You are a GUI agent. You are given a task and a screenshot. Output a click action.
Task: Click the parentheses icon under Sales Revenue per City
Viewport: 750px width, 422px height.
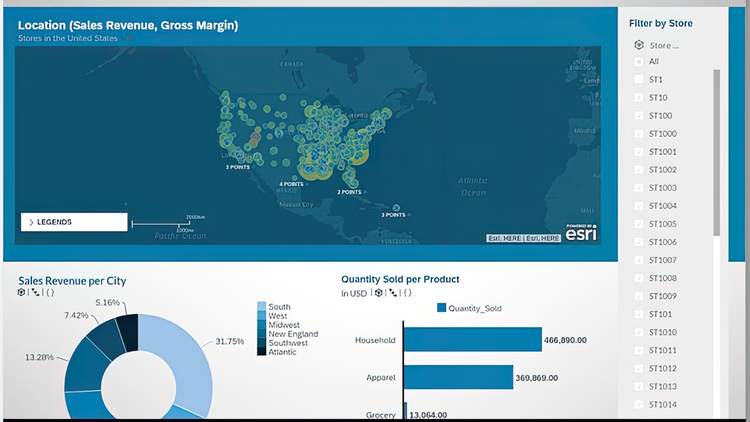[50, 292]
